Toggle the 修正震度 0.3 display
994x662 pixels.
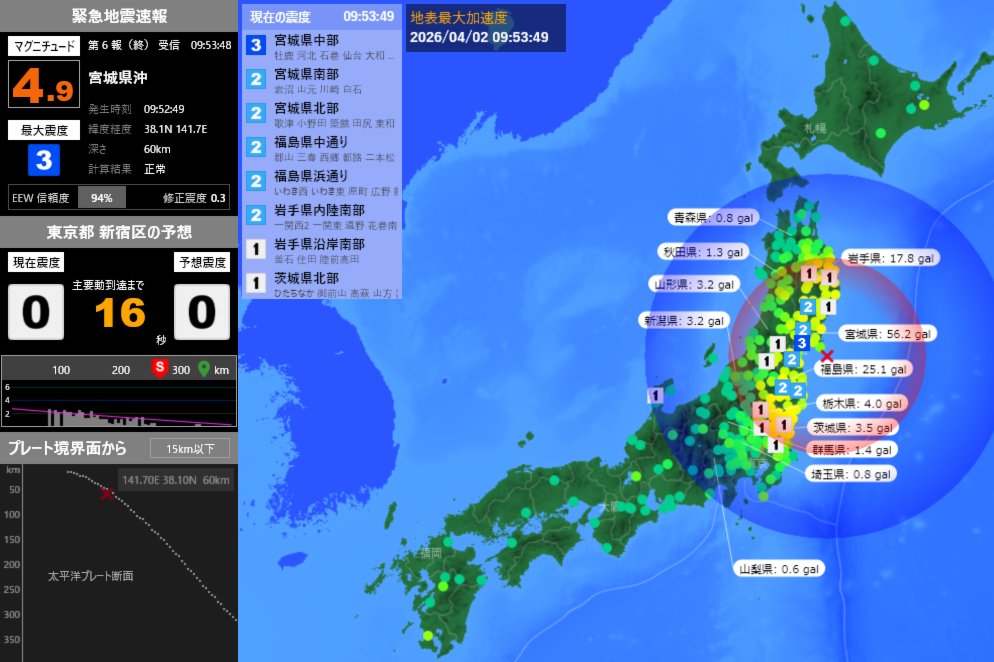click(192, 197)
